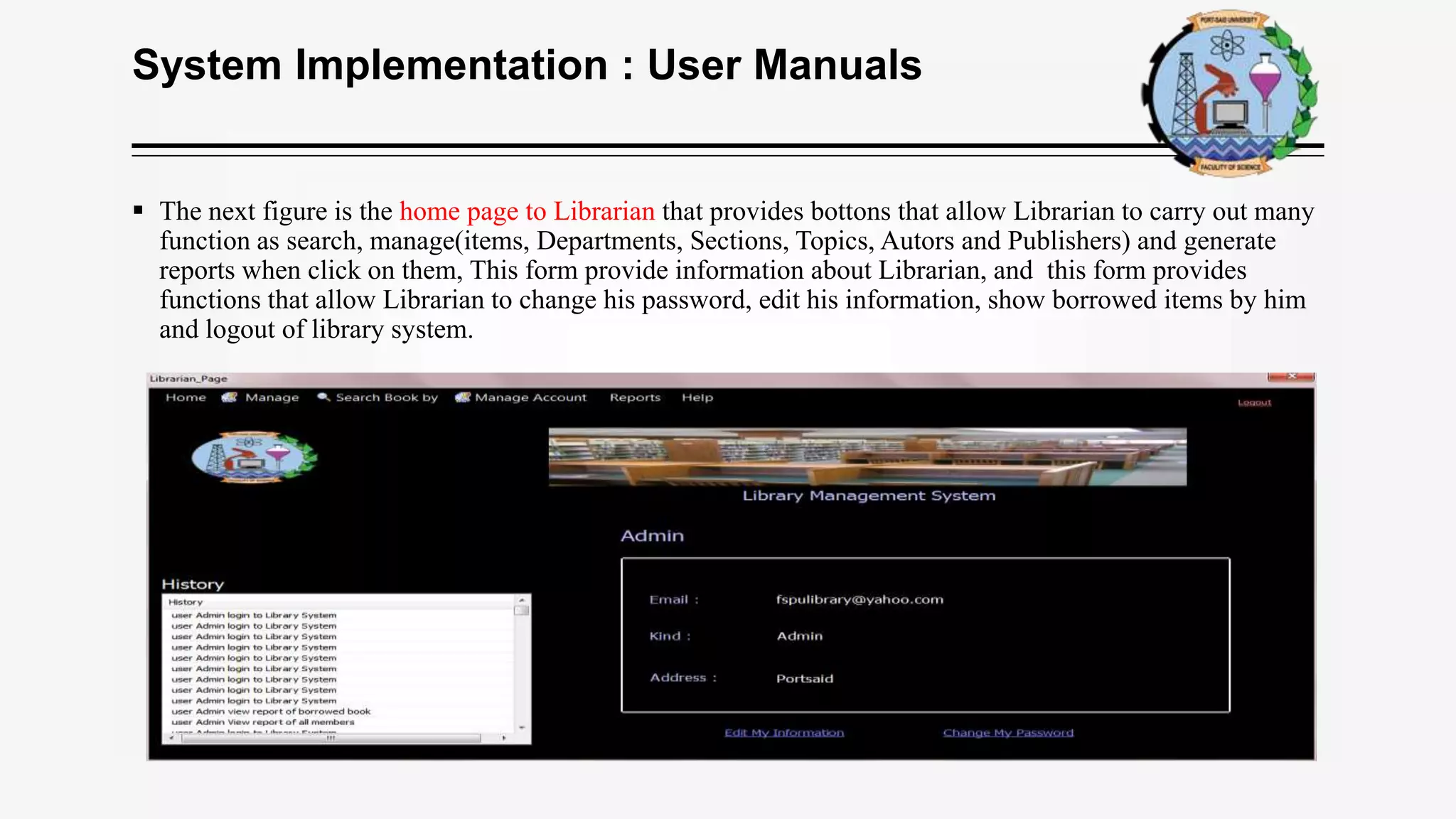Click the History horizontal scrollbar thumb
1456x819 pixels.
tap(331, 738)
